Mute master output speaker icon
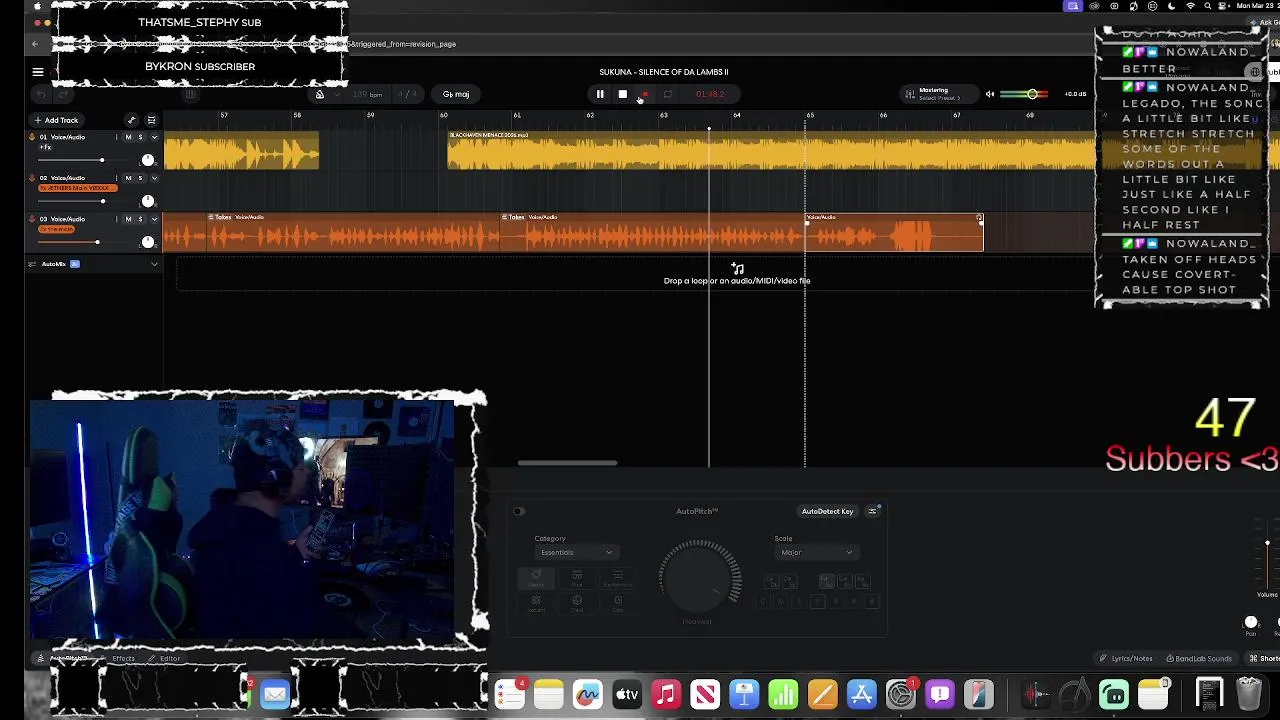The height and width of the screenshot is (720, 1280). pyautogui.click(x=990, y=94)
